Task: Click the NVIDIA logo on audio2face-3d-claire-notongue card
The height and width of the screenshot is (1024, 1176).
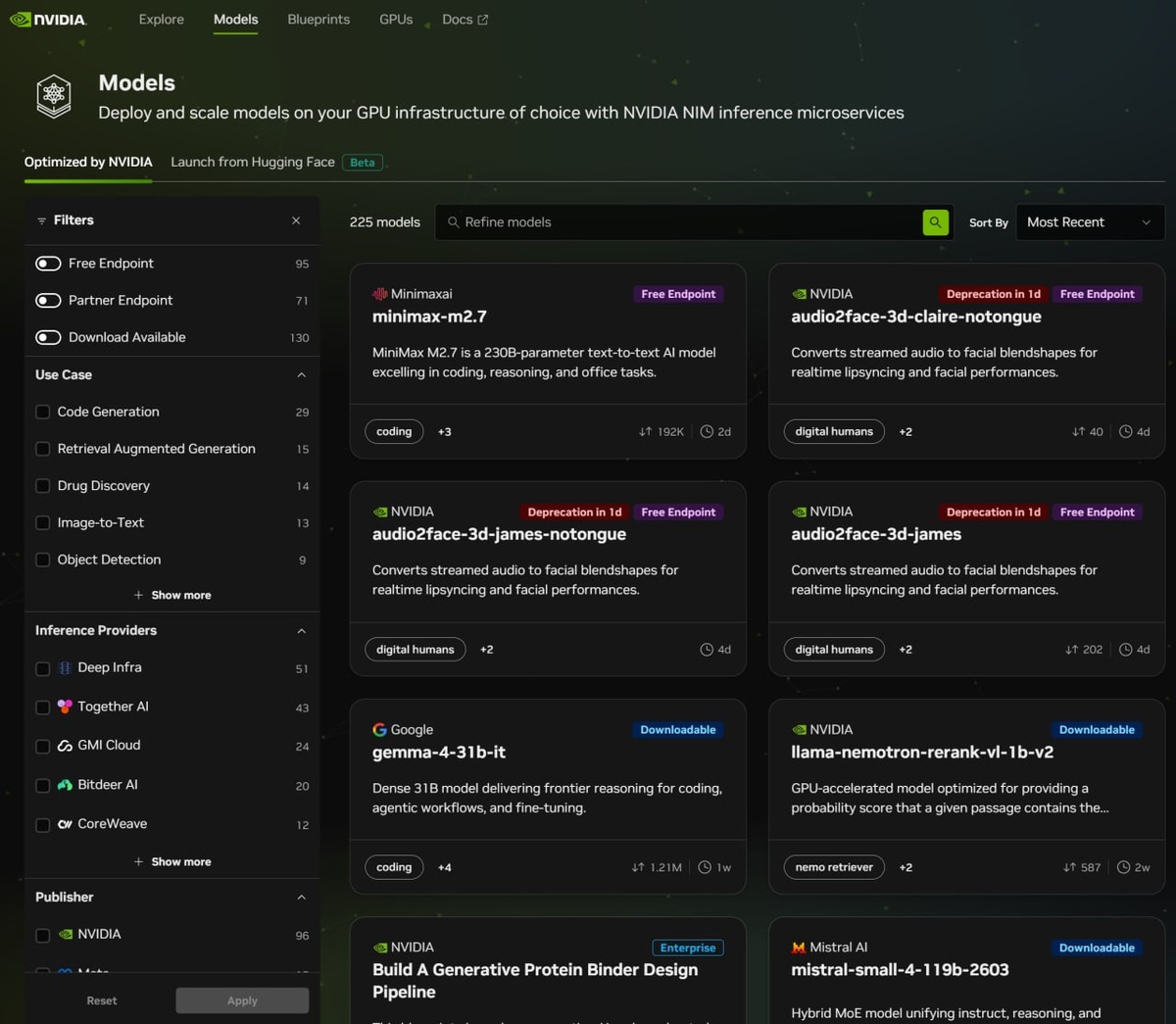Action: [x=799, y=294]
